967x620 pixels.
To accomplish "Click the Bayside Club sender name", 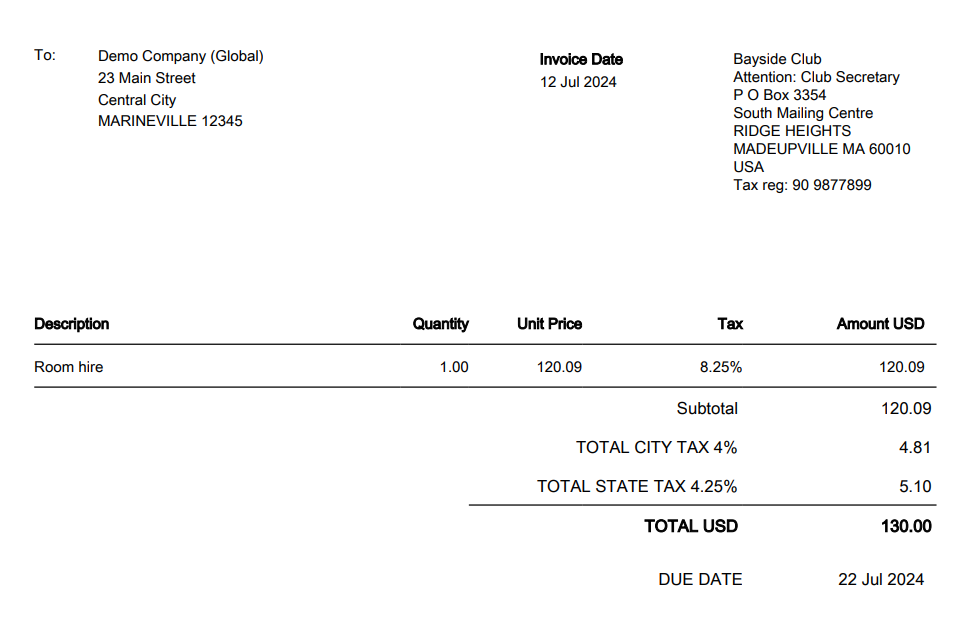I will pos(777,59).
